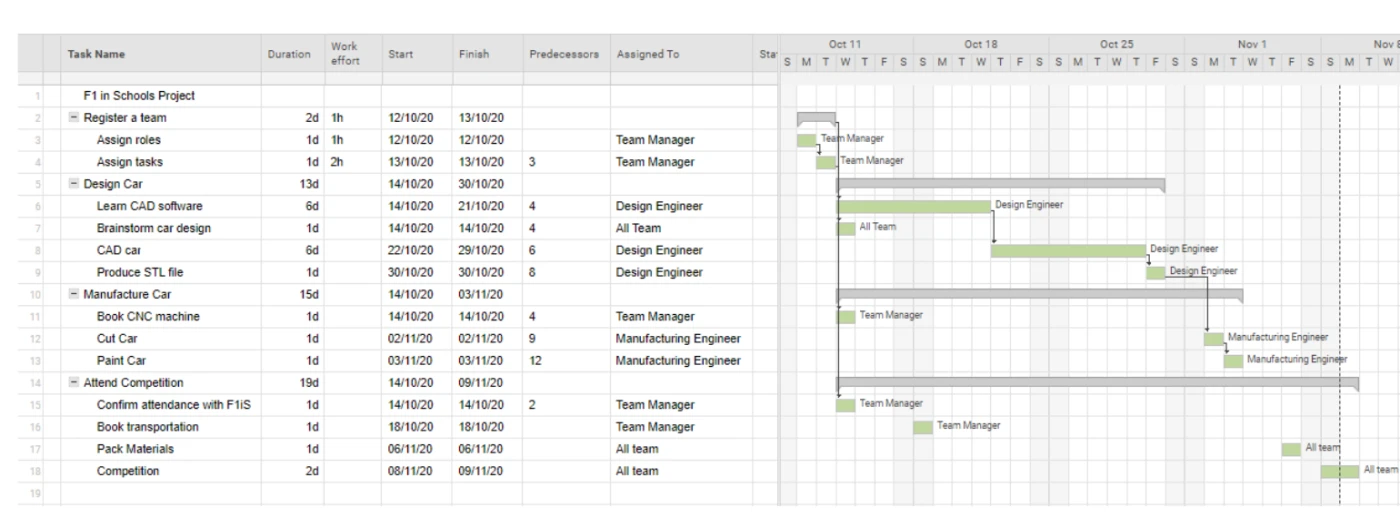Select the CAD car task name

tap(119, 250)
